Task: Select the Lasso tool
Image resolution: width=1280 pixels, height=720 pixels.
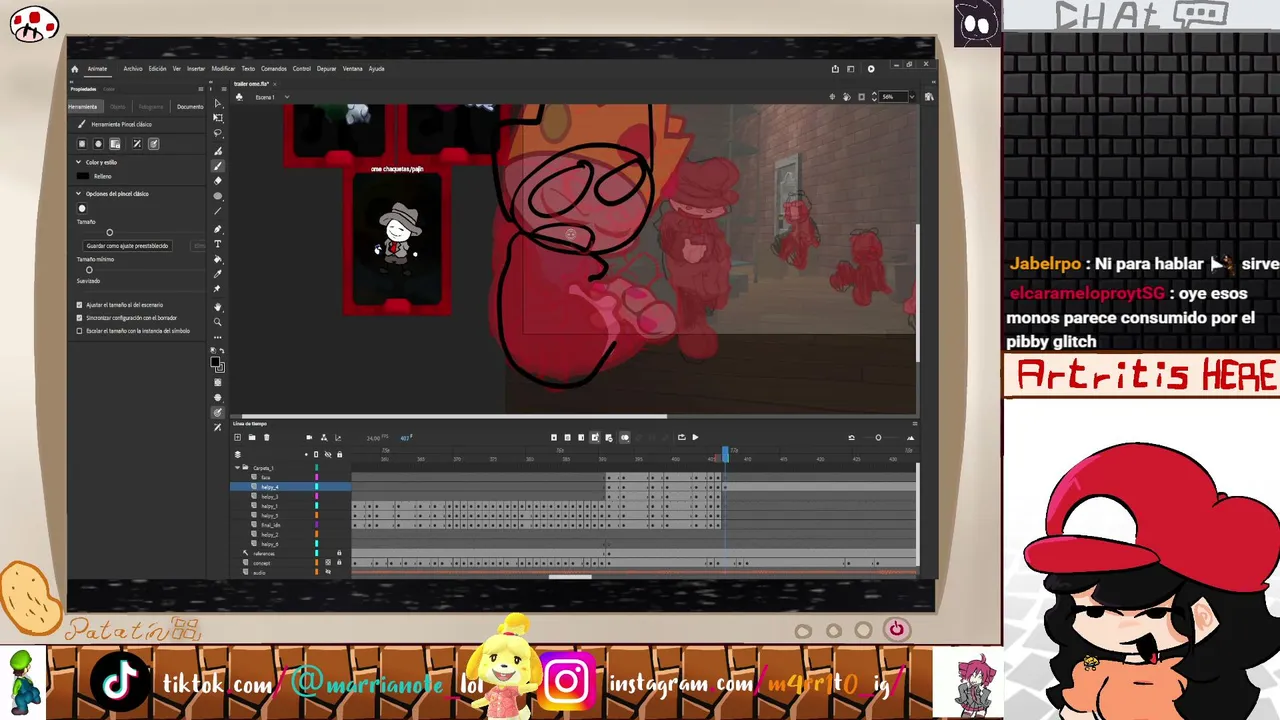Action: pyautogui.click(x=218, y=134)
